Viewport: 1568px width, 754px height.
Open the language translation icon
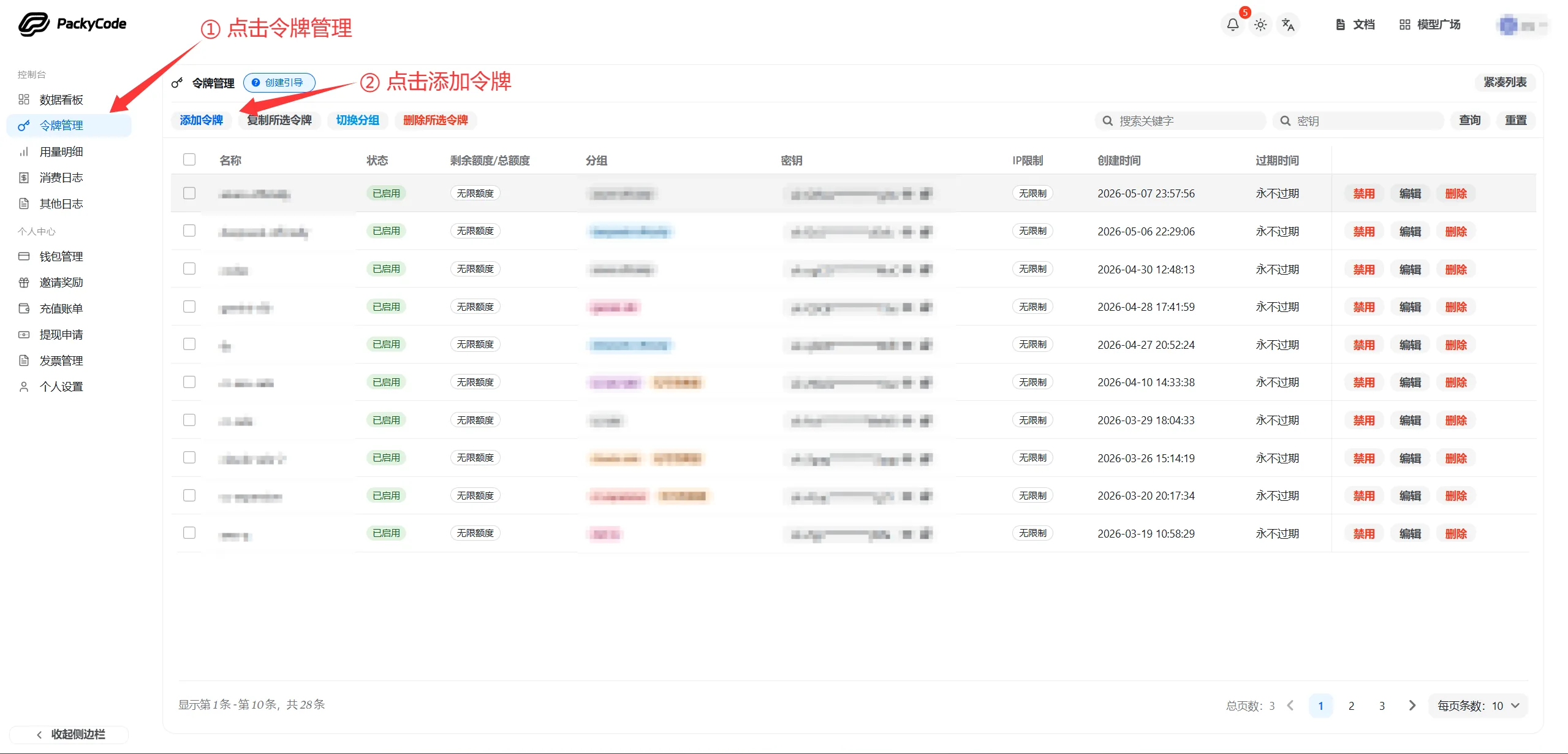point(1288,25)
